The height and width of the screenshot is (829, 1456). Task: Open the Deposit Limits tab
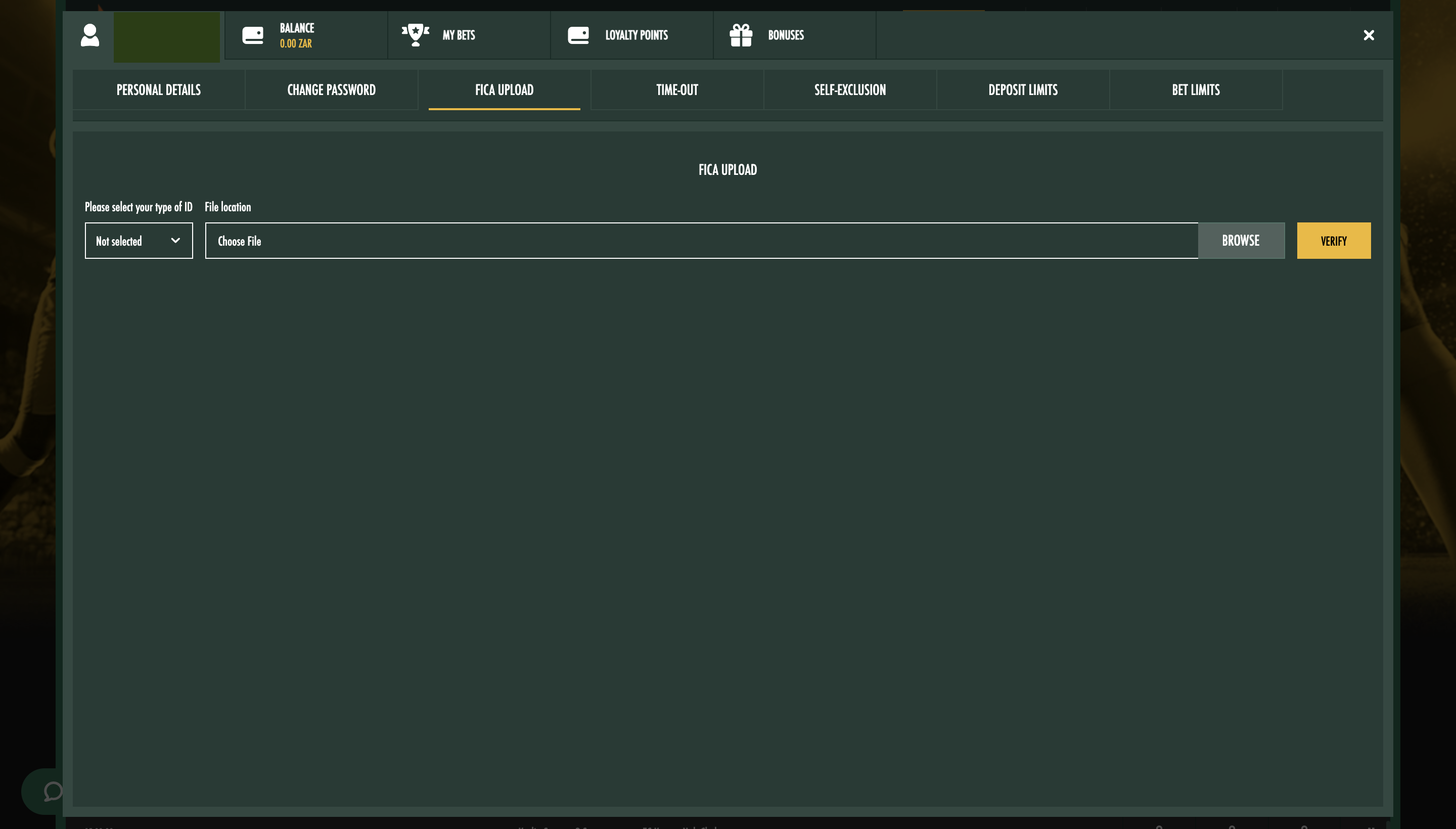[x=1022, y=89]
